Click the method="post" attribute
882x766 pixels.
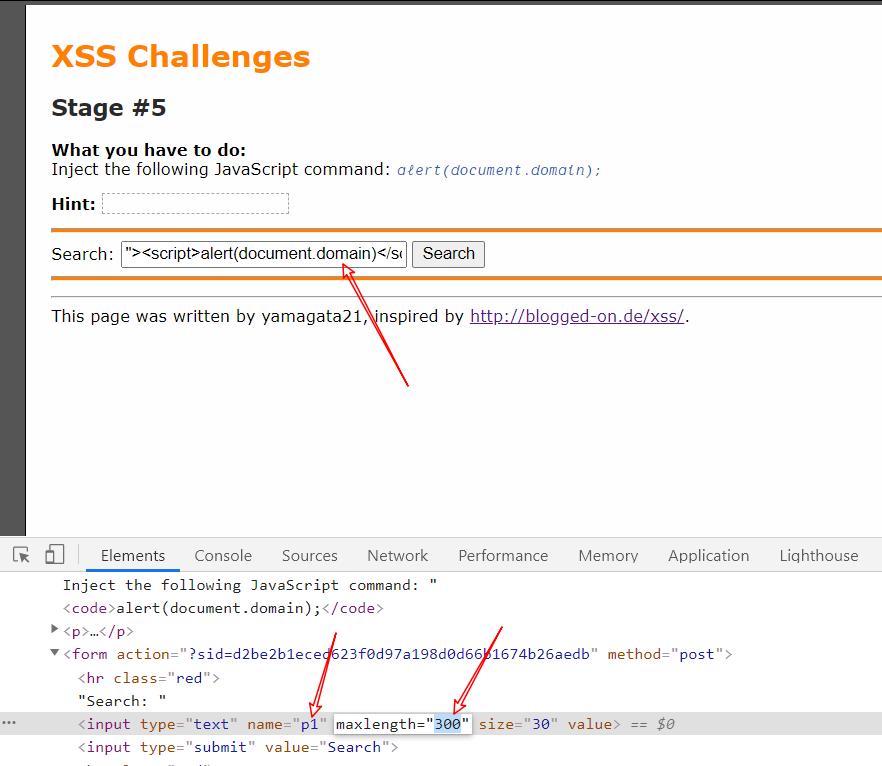pos(666,655)
